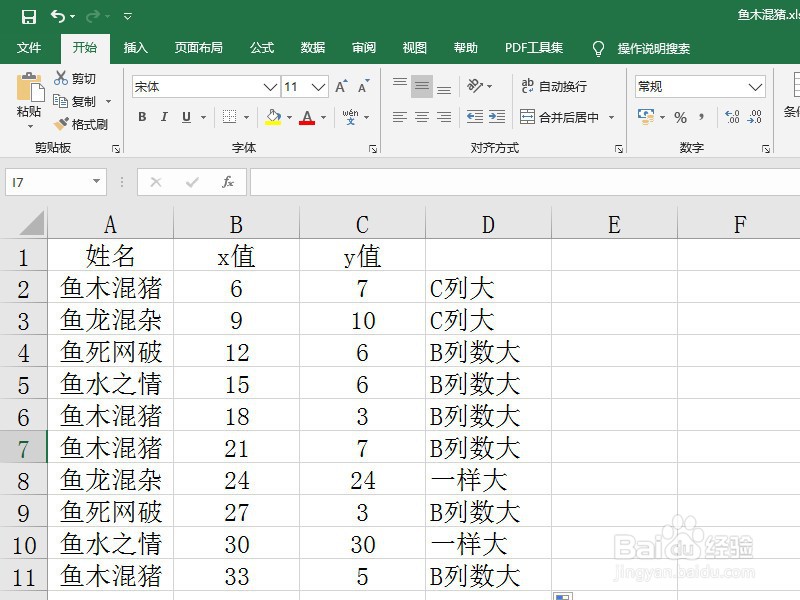Open the Fill Color bucket icon
Viewport: 800px width, 600px height.
(x=273, y=117)
